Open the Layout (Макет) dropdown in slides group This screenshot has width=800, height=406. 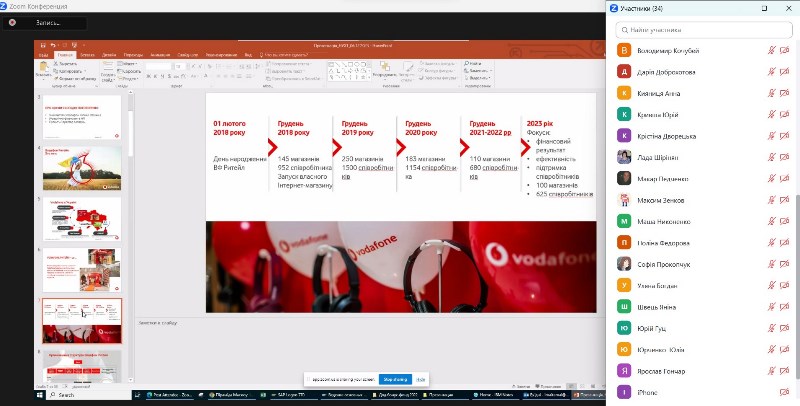pyautogui.click(x=128, y=64)
